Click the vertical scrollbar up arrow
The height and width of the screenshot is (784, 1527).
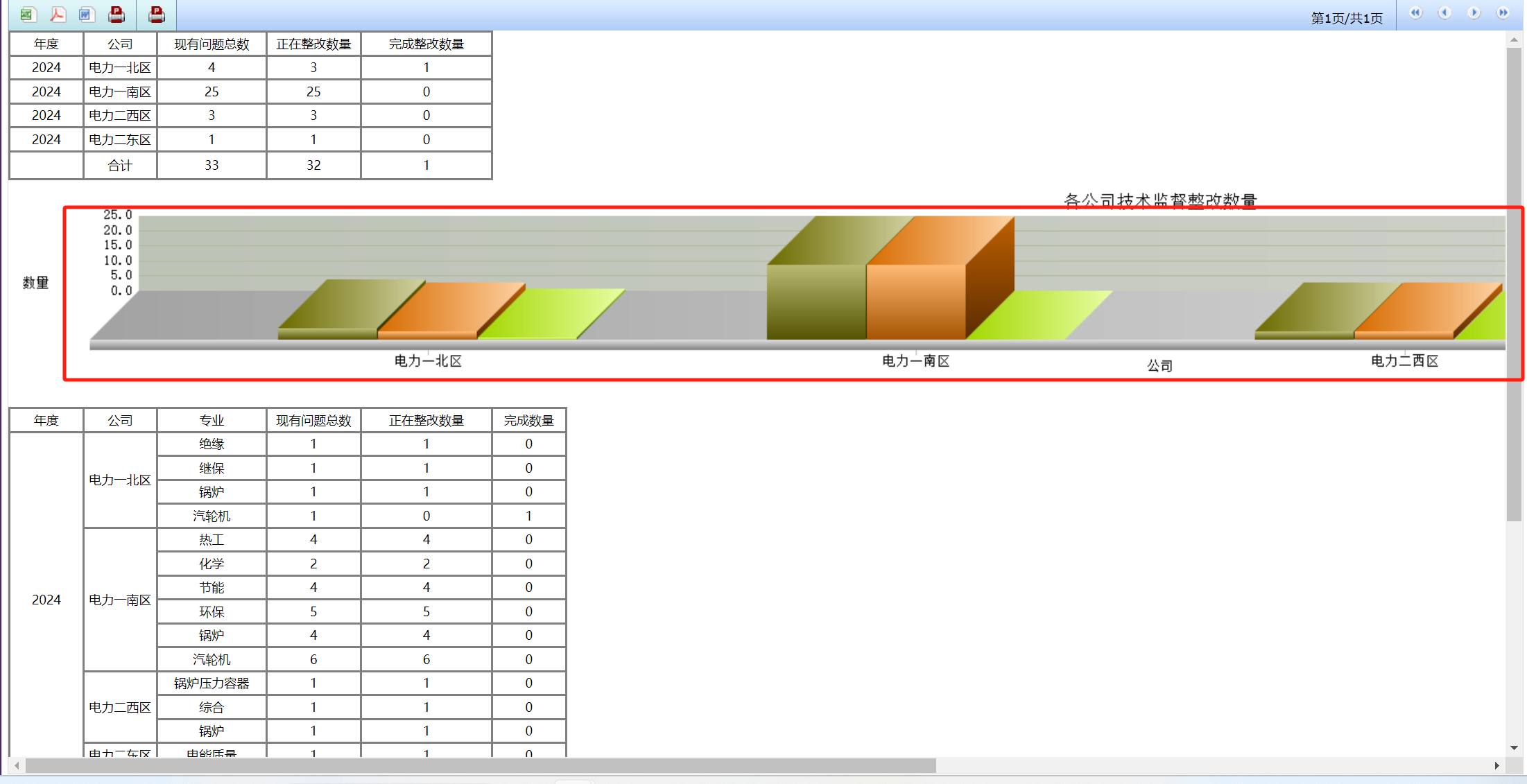pyautogui.click(x=1514, y=40)
